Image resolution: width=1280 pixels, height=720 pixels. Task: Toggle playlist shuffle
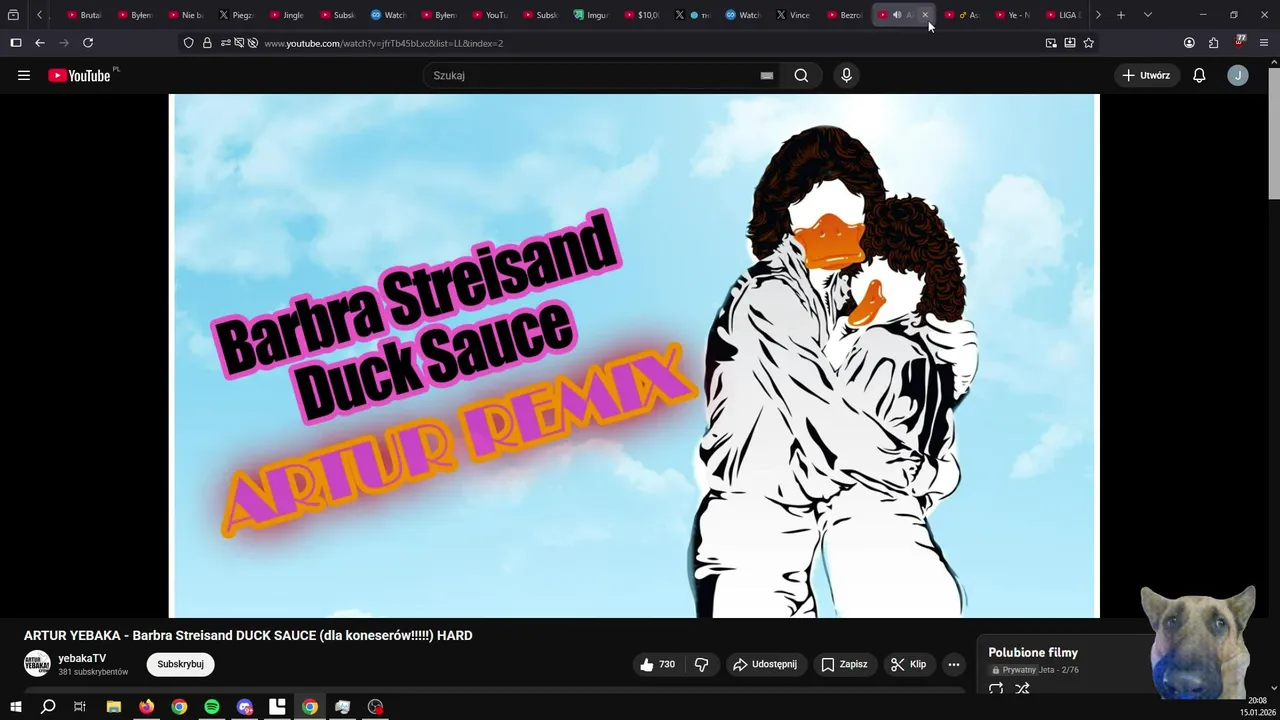click(x=1022, y=689)
